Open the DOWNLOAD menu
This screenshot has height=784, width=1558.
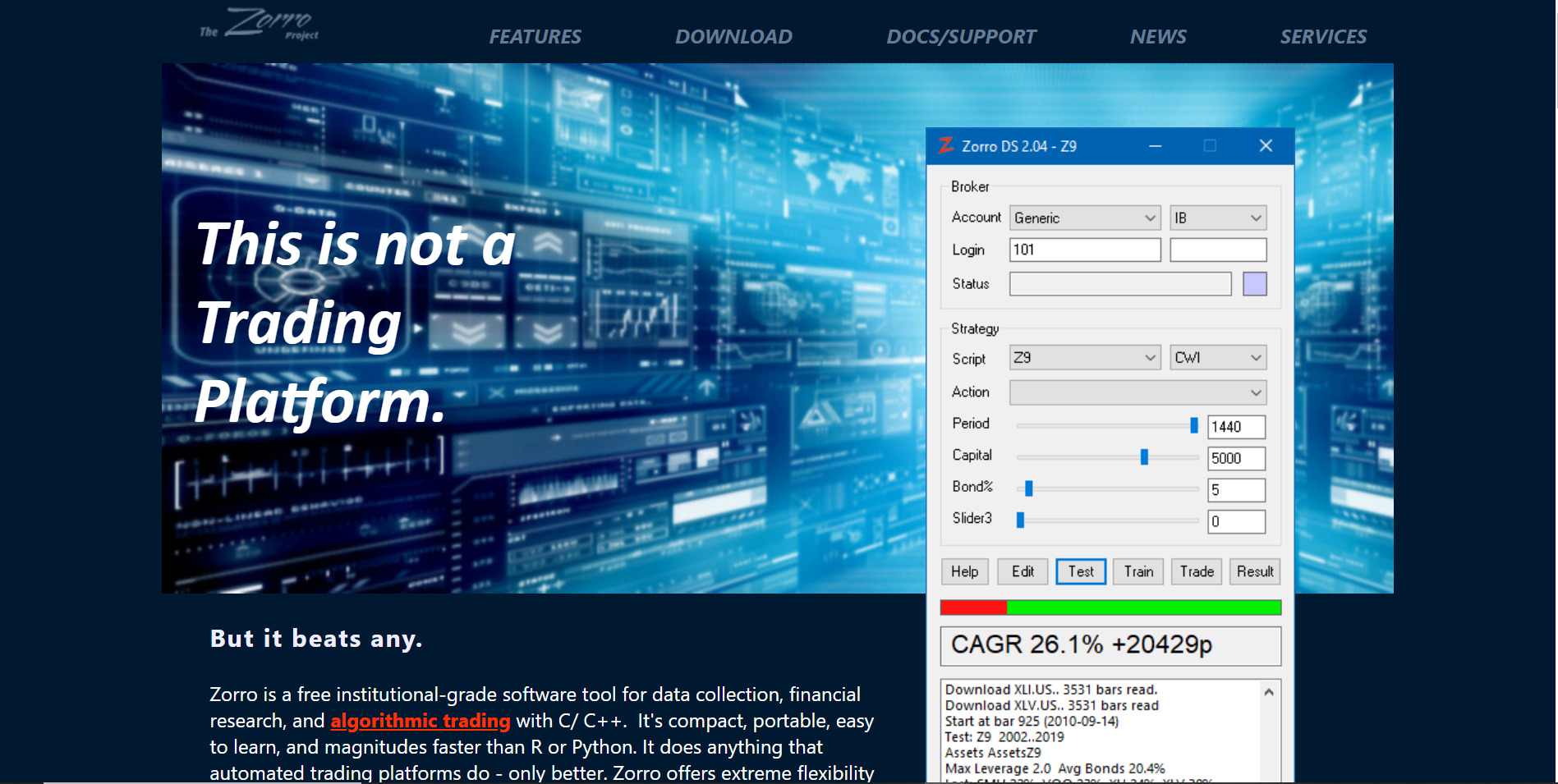coord(733,37)
